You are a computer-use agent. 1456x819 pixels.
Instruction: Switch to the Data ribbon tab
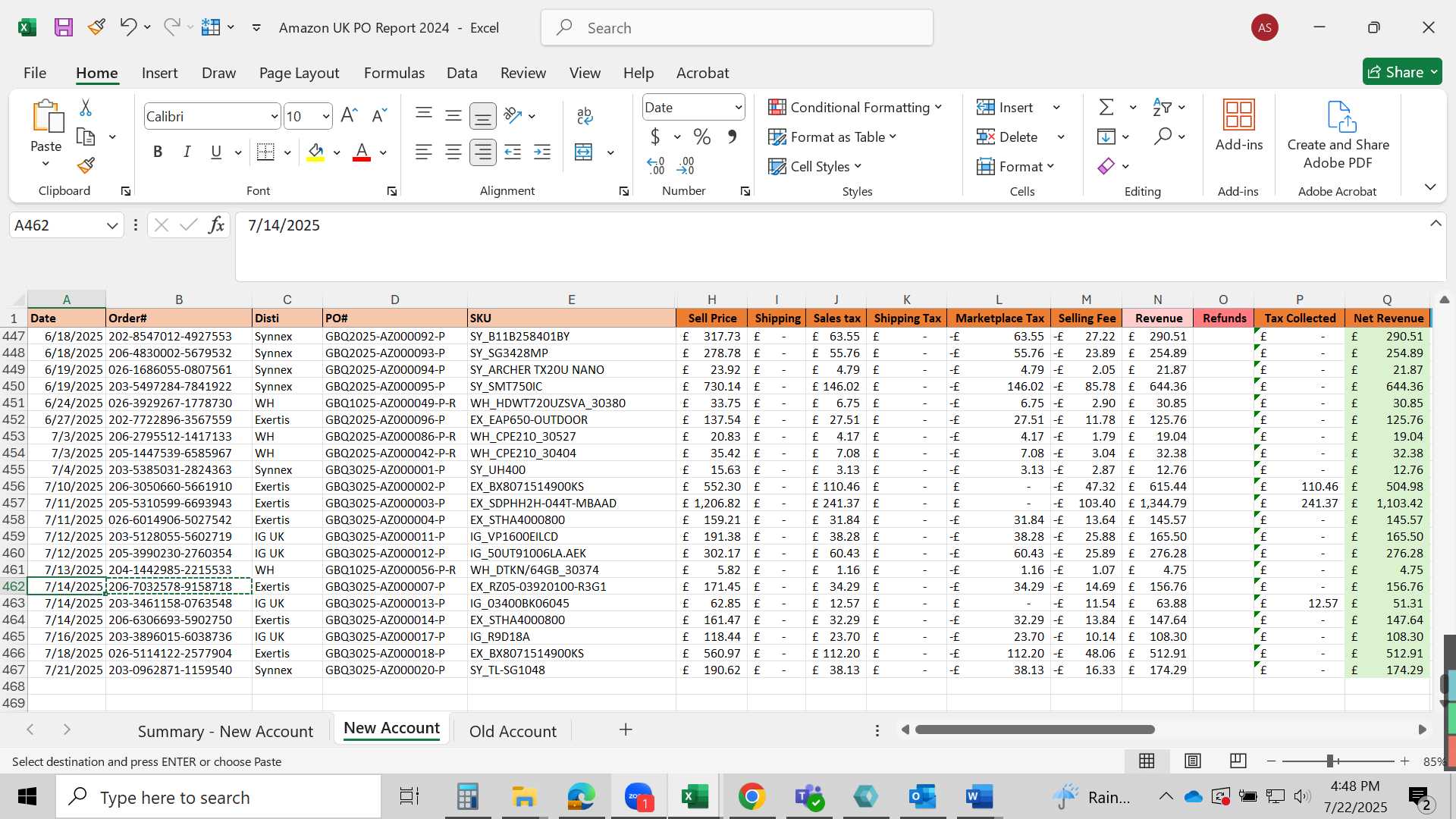[462, 73]
